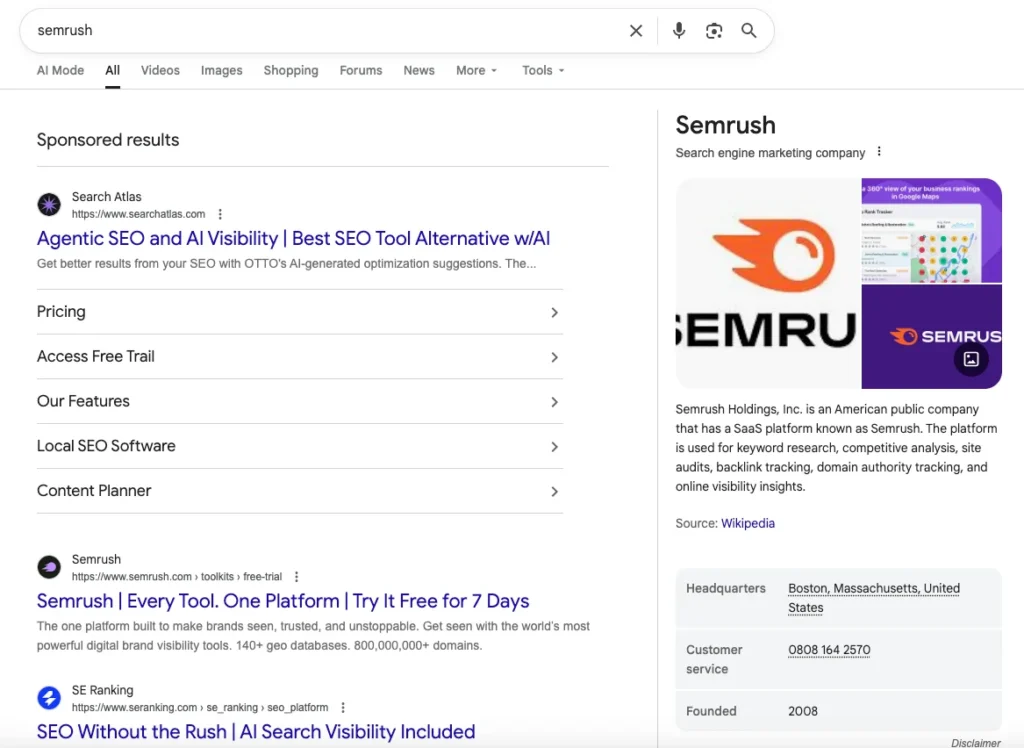Switch to AI Mode tab

(60, 71)
